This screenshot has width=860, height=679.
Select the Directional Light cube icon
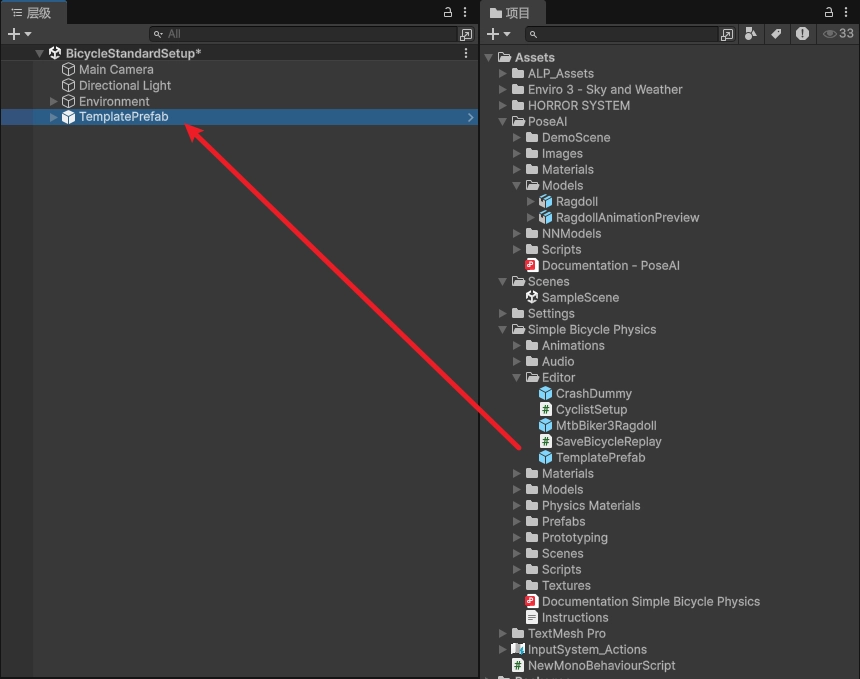coord(68,86)
